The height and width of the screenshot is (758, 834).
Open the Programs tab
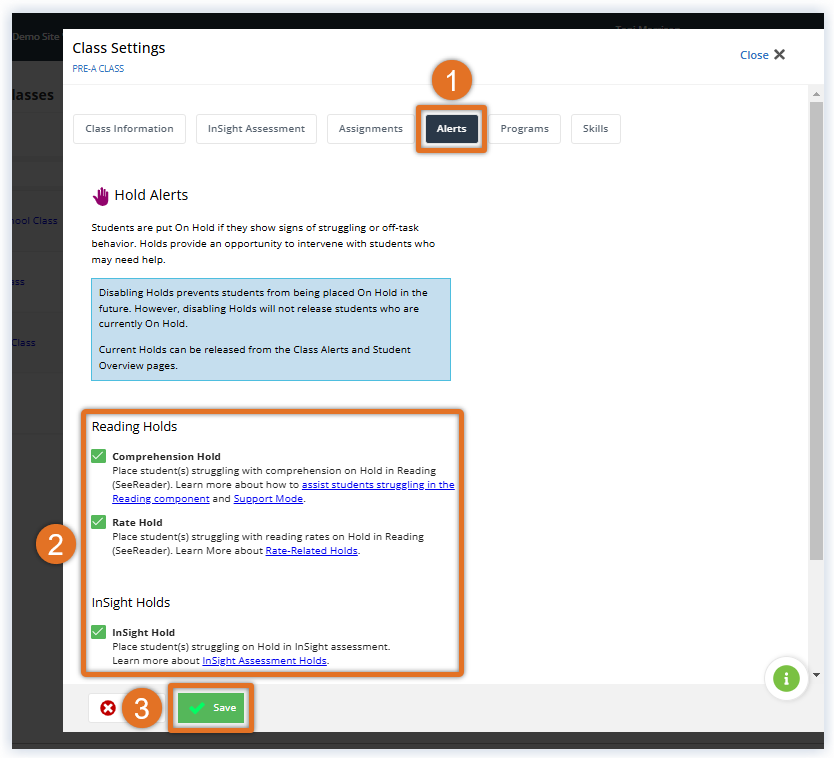click(x=524, y=129)
